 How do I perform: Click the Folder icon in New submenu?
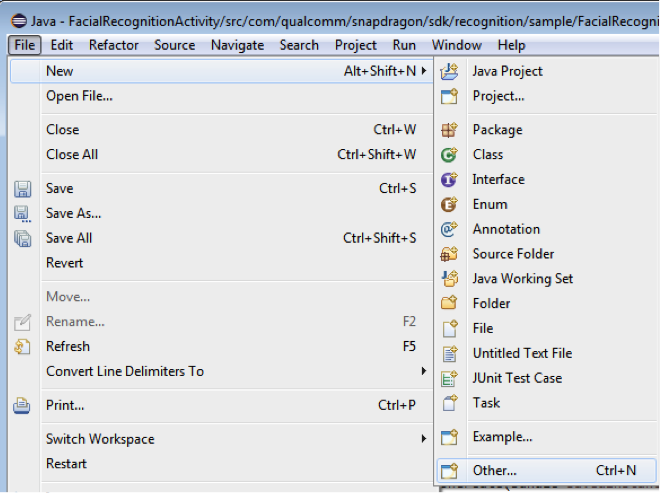click(449, 303)
